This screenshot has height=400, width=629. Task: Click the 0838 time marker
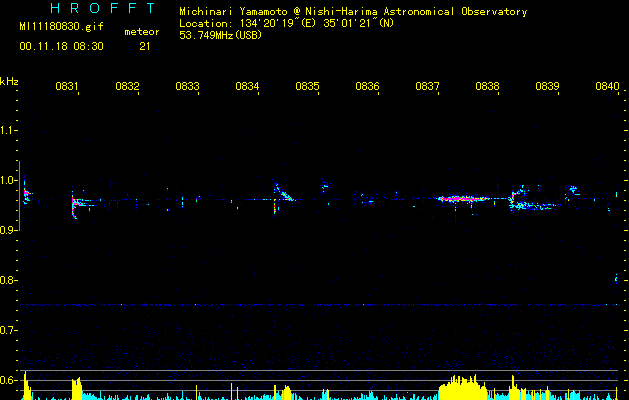coord(487,86)
